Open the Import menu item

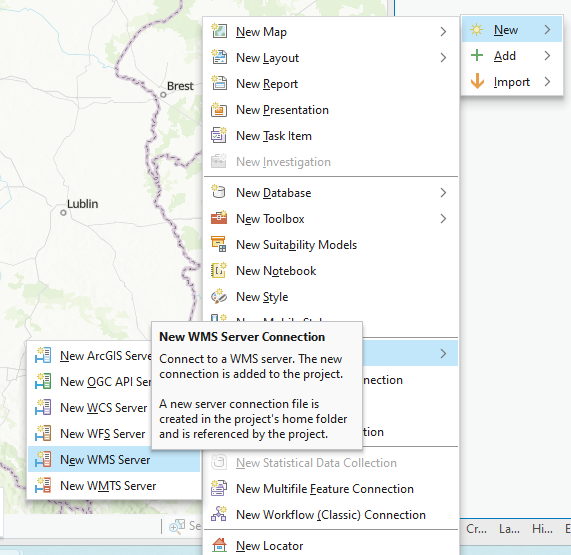click(512, 82)
